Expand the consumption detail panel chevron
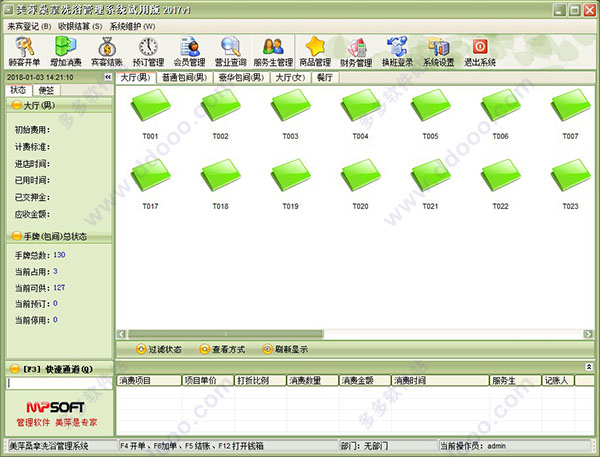The width and height of the screenshot is (600, 457). [x=589, y=367]
